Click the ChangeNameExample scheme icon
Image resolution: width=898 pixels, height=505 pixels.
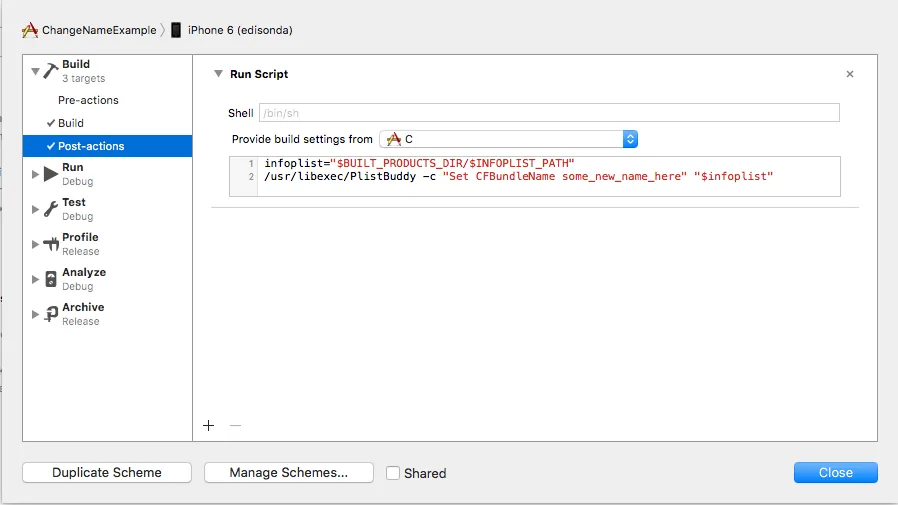30,30
